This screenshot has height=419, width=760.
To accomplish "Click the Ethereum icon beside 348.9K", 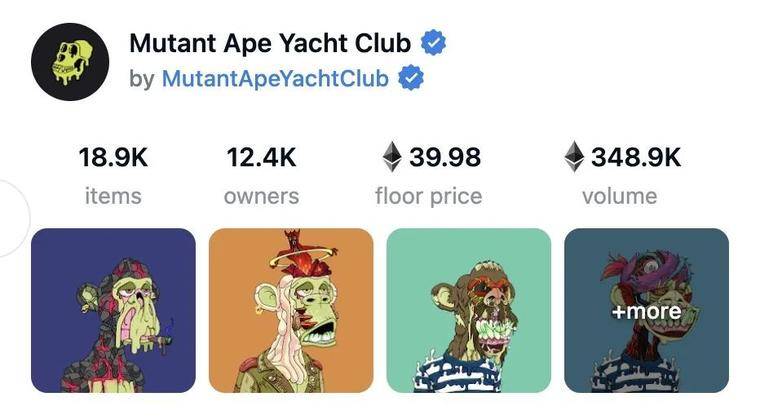I will (x=574, y=157).
